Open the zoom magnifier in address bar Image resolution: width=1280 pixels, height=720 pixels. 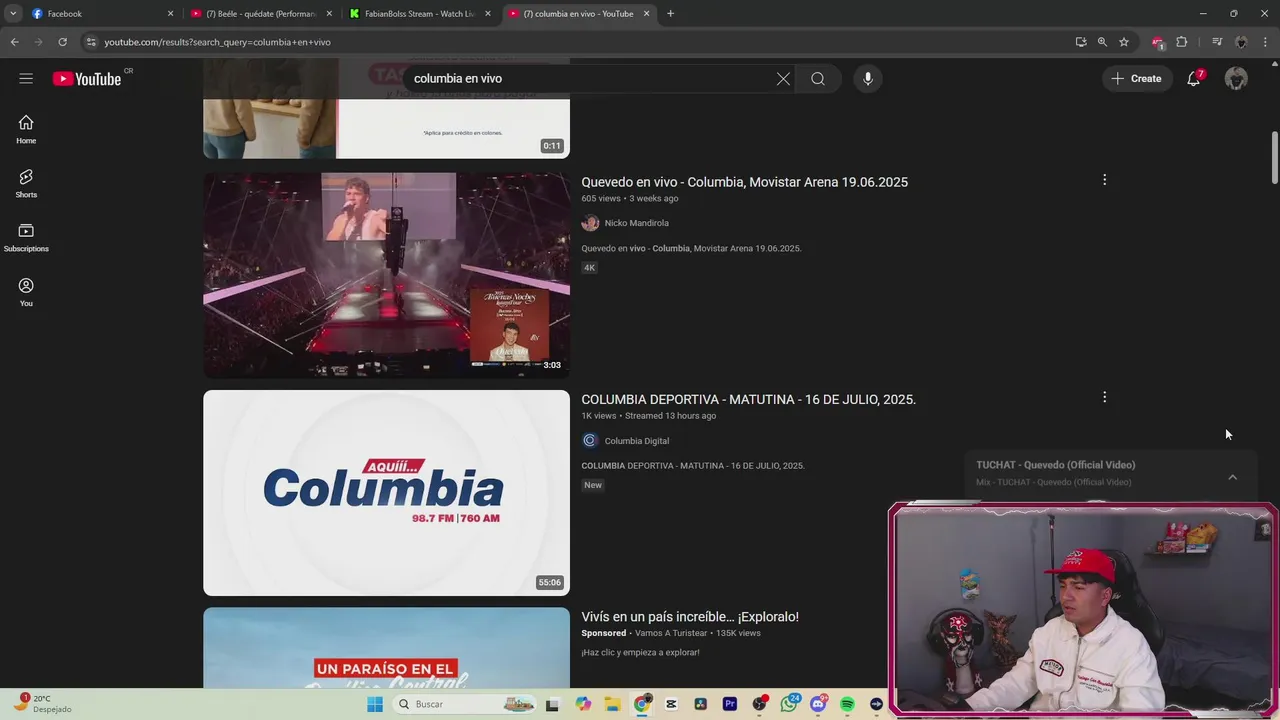pyautogui.click(x=1102, y=42)
